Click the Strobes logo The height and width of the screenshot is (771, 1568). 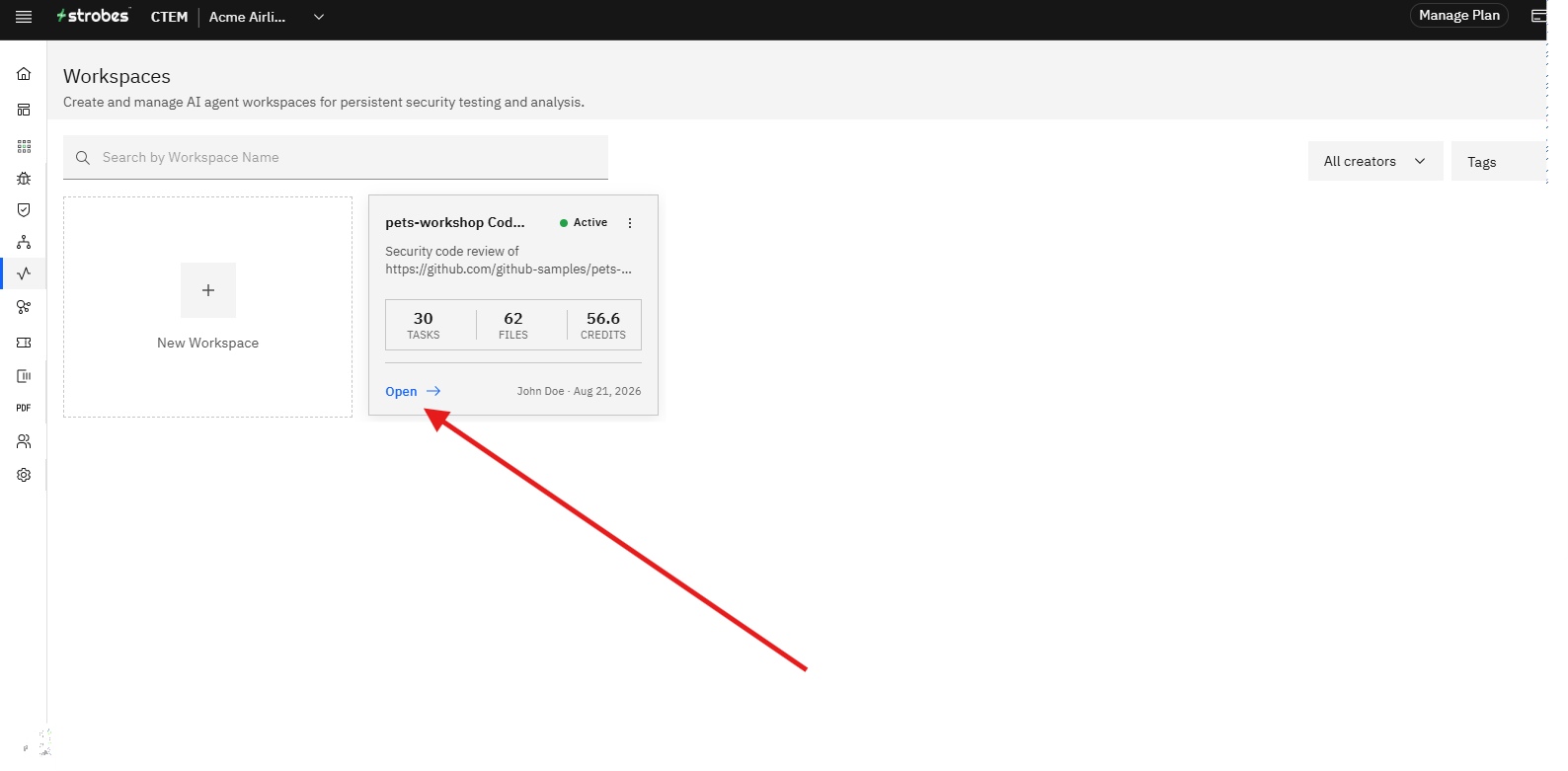click(x=93, y=16)
